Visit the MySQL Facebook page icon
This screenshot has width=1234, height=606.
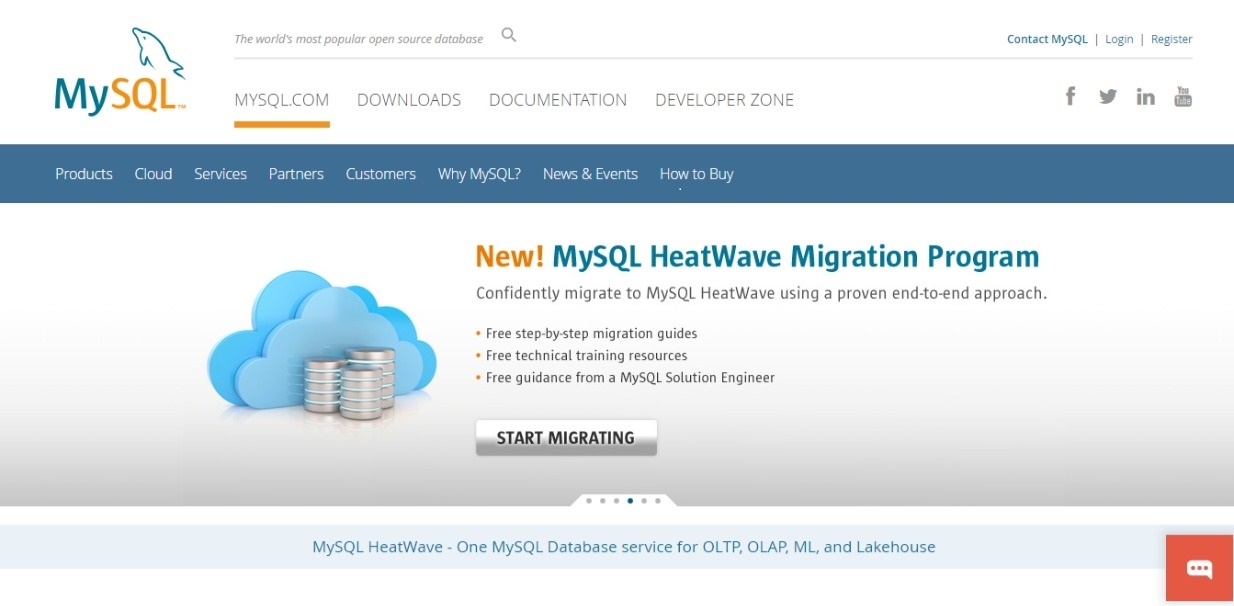1070,97
